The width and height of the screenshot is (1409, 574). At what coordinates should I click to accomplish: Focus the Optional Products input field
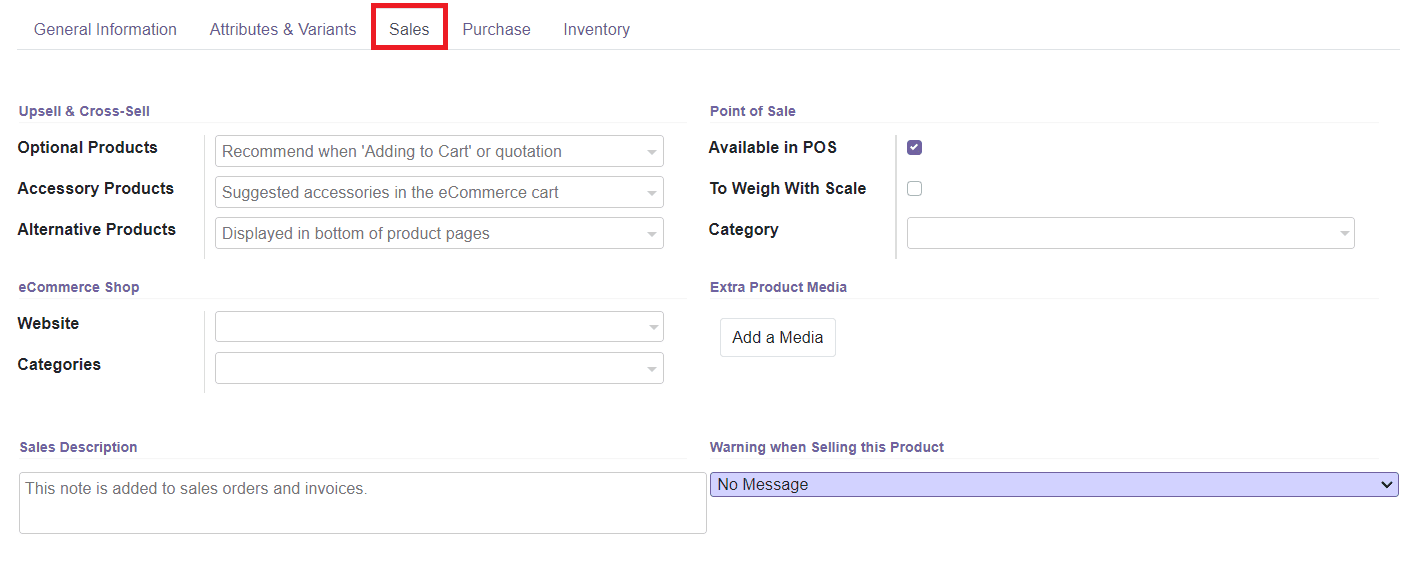(x=425, y=152)
